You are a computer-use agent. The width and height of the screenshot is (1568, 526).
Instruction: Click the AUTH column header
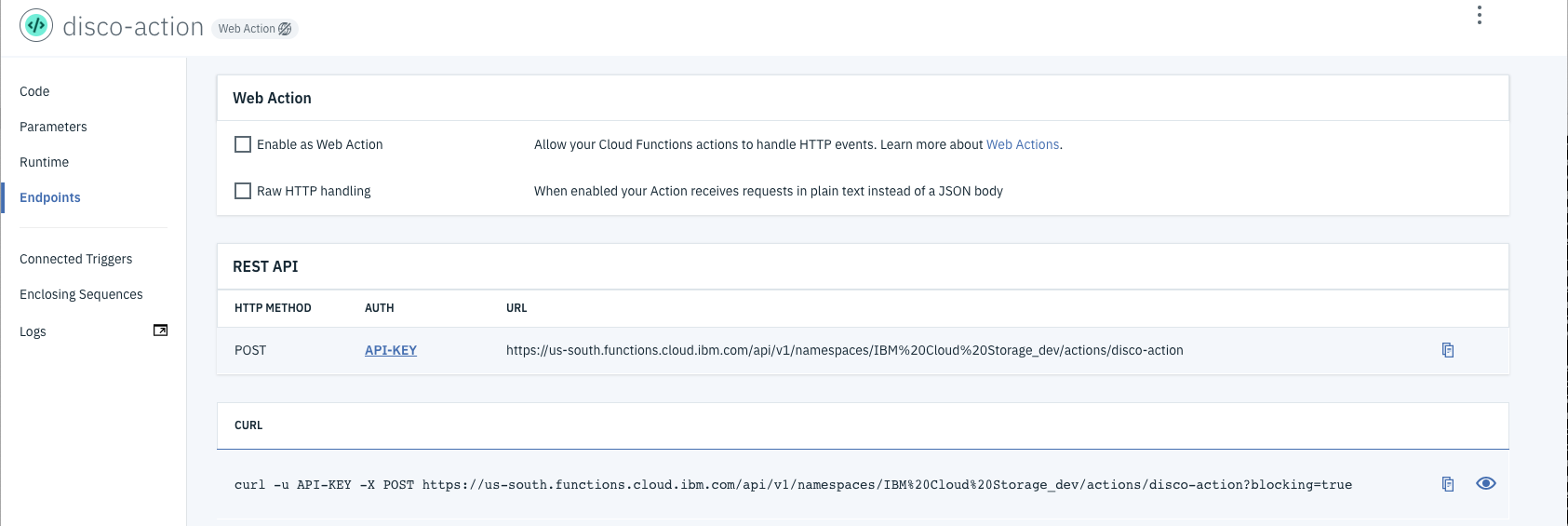[x=380, y=308]
